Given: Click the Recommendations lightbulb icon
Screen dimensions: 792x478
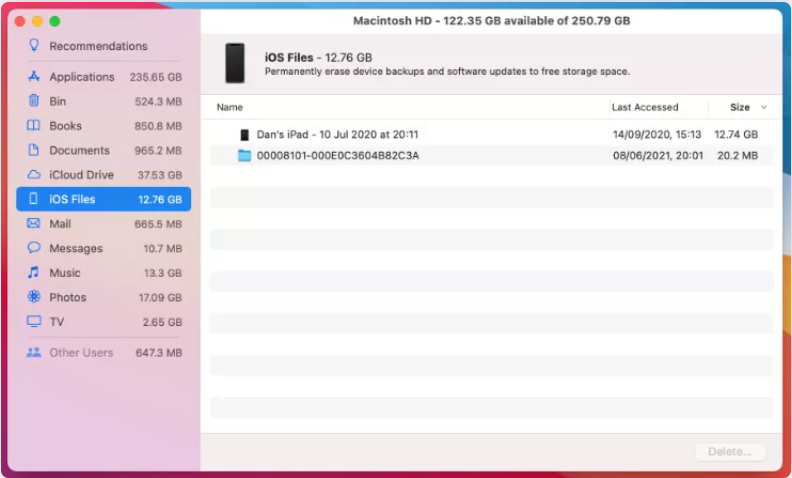Looking at the screenshot, I should [x=34, y=45].
